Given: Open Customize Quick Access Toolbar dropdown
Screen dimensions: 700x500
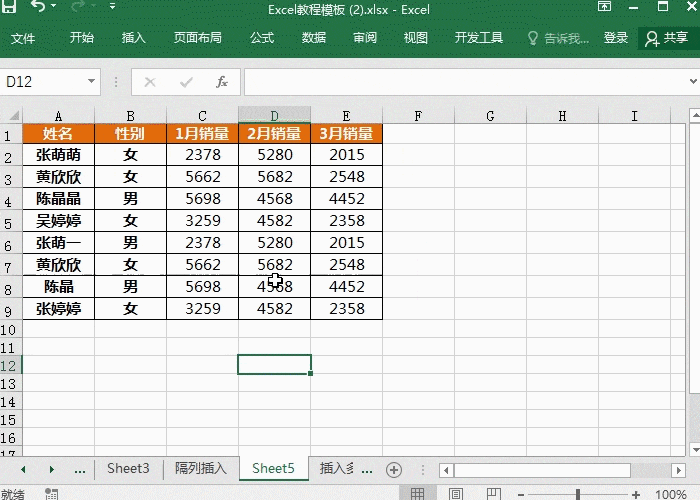Looking at the screenshot, I should point(112,6).
